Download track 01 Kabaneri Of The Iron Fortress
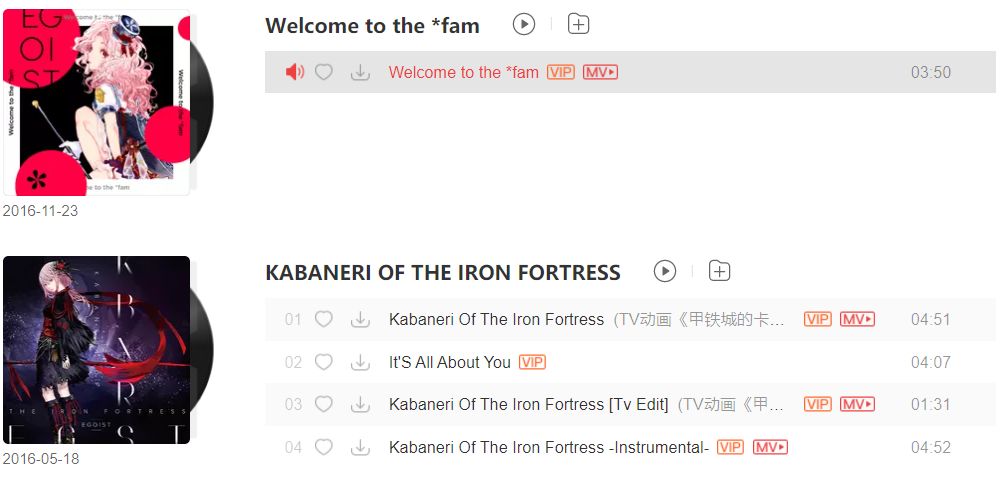Viewport: 1004px width, 480px height. (360, 319)
